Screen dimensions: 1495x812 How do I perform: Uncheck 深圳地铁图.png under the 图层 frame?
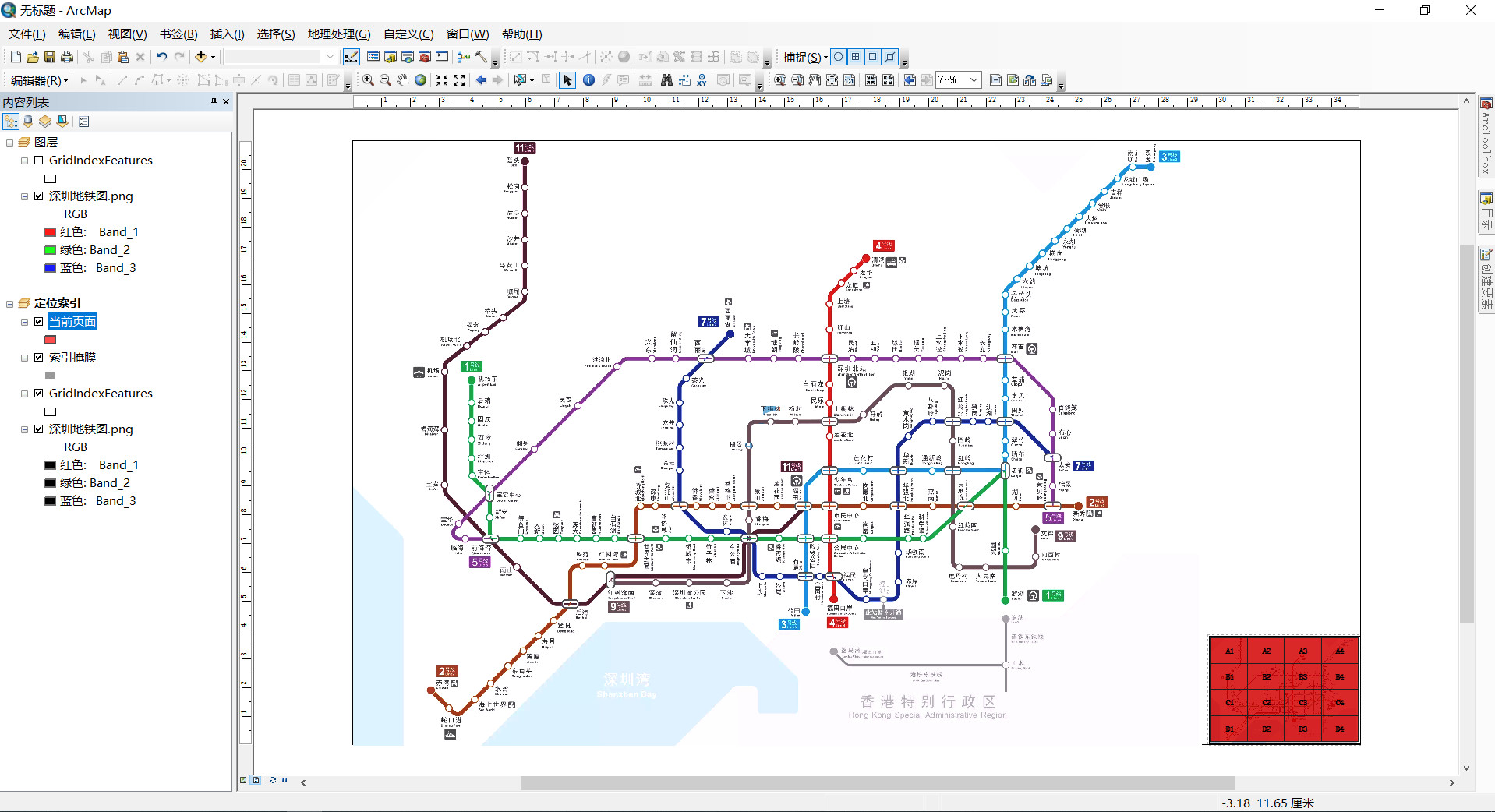38,196
